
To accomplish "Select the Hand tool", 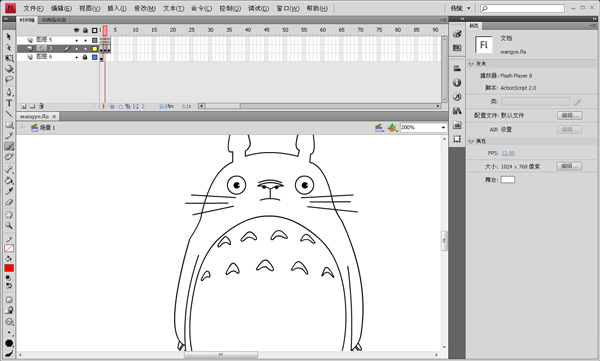I will point(9,215).
